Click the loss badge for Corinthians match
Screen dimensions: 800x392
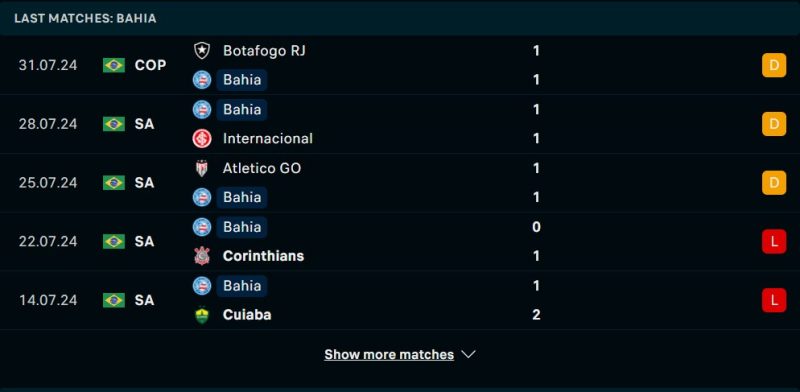click(x=774, y=241)
